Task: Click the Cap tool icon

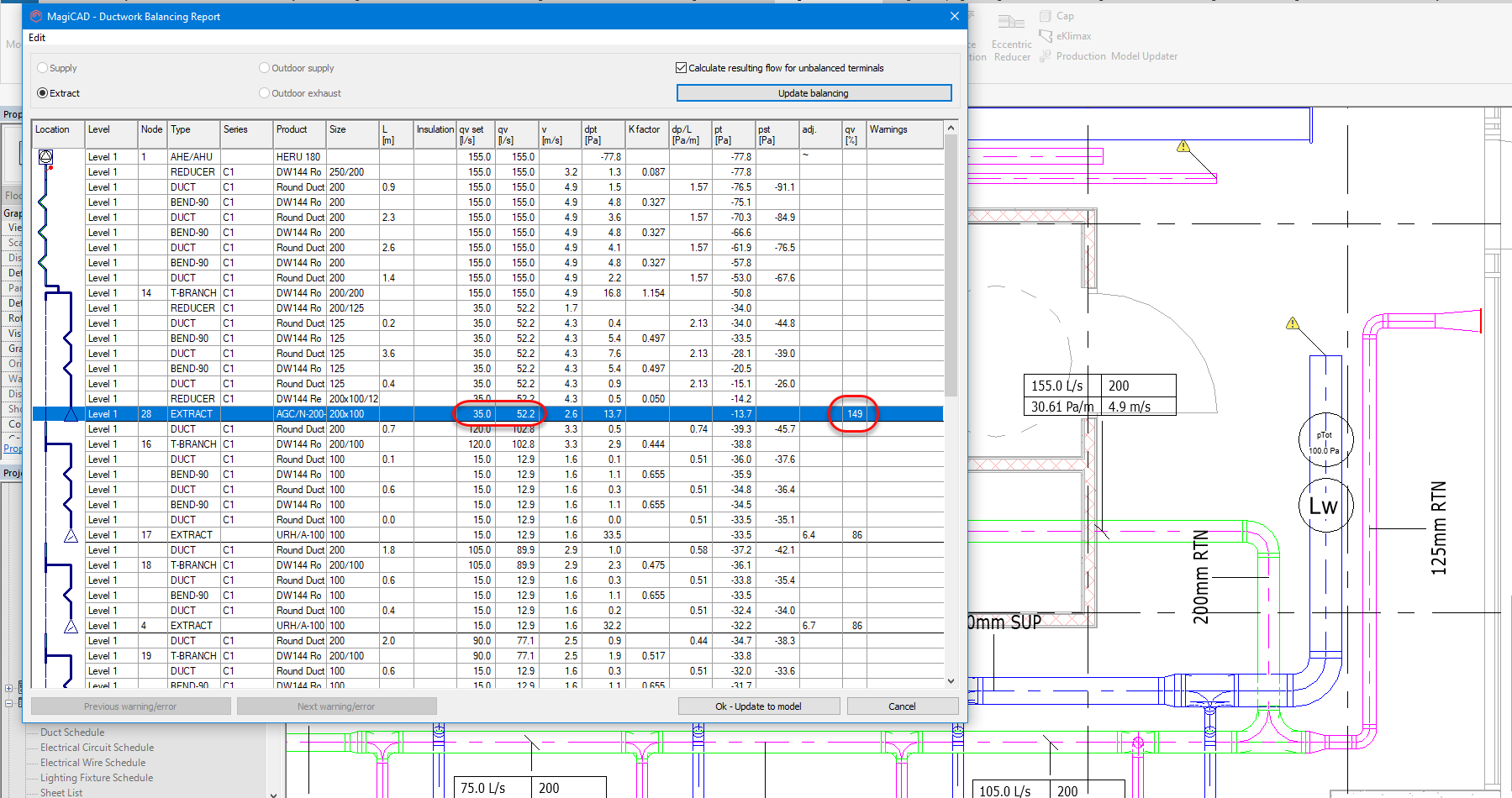Action: click(x=1046, y=16)
